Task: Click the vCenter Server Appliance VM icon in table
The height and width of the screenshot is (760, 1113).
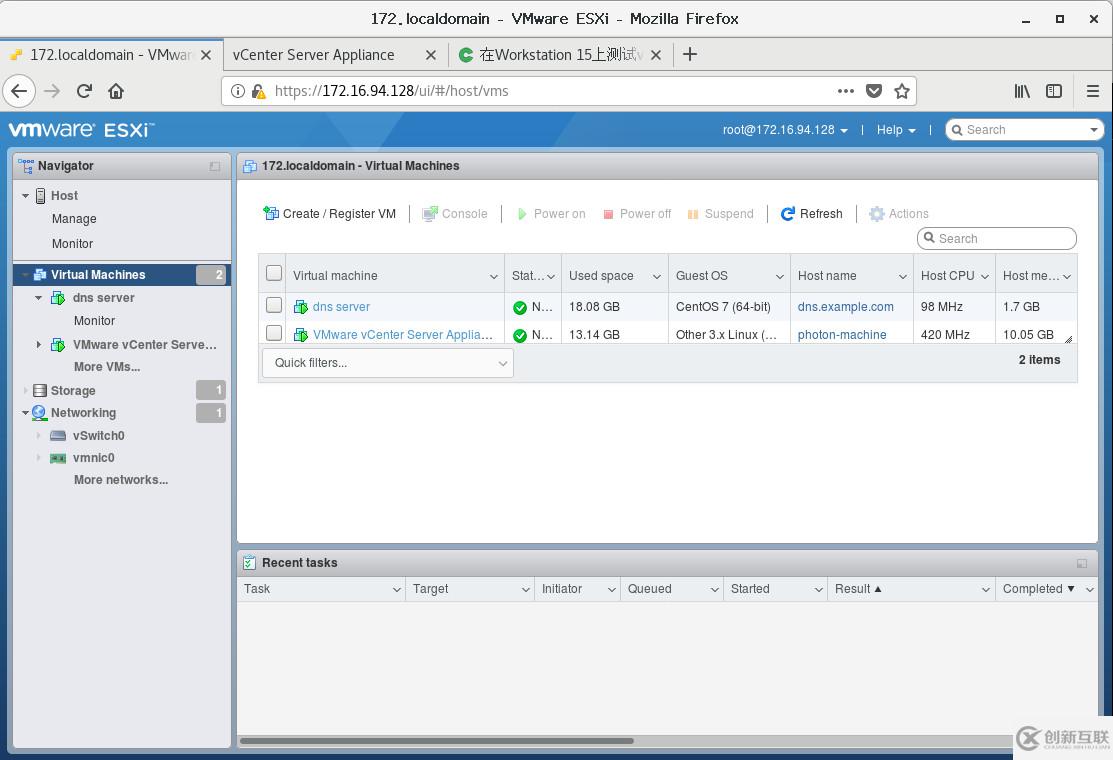Action: pos(301,334)
